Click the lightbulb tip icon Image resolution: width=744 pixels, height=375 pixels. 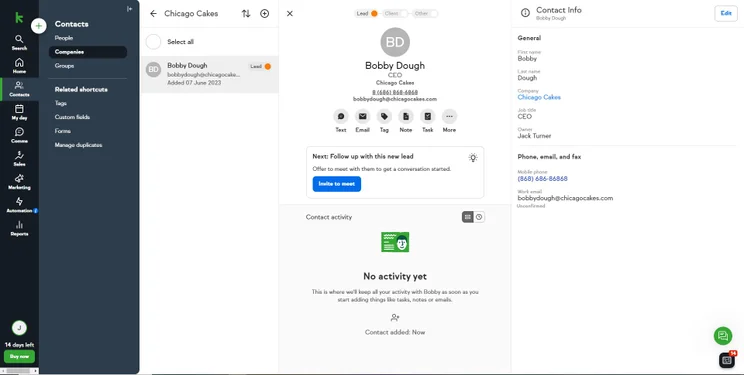click(473, 158)
